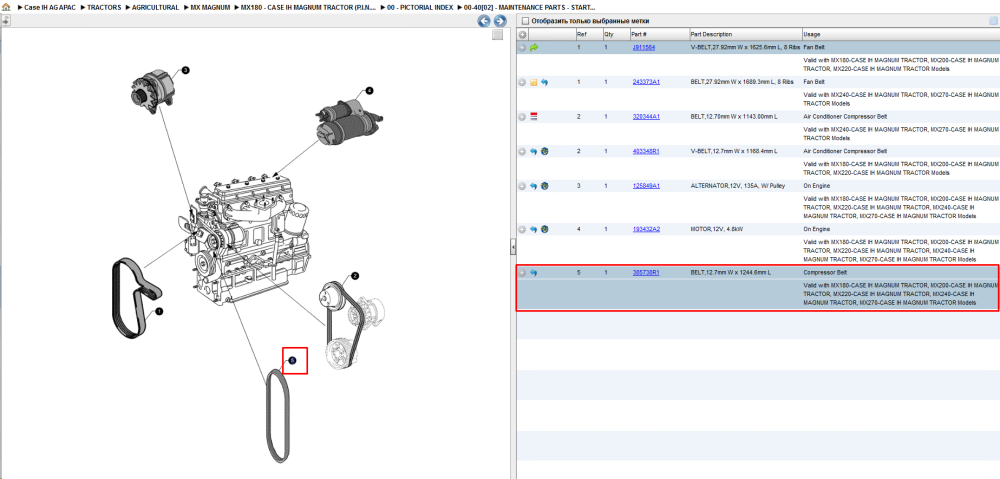Add part 385738R1 using its plus icon
Image resolution: width=1000 pixels, height=479 pixels.
pyautogui.click(x=522, y=272)
